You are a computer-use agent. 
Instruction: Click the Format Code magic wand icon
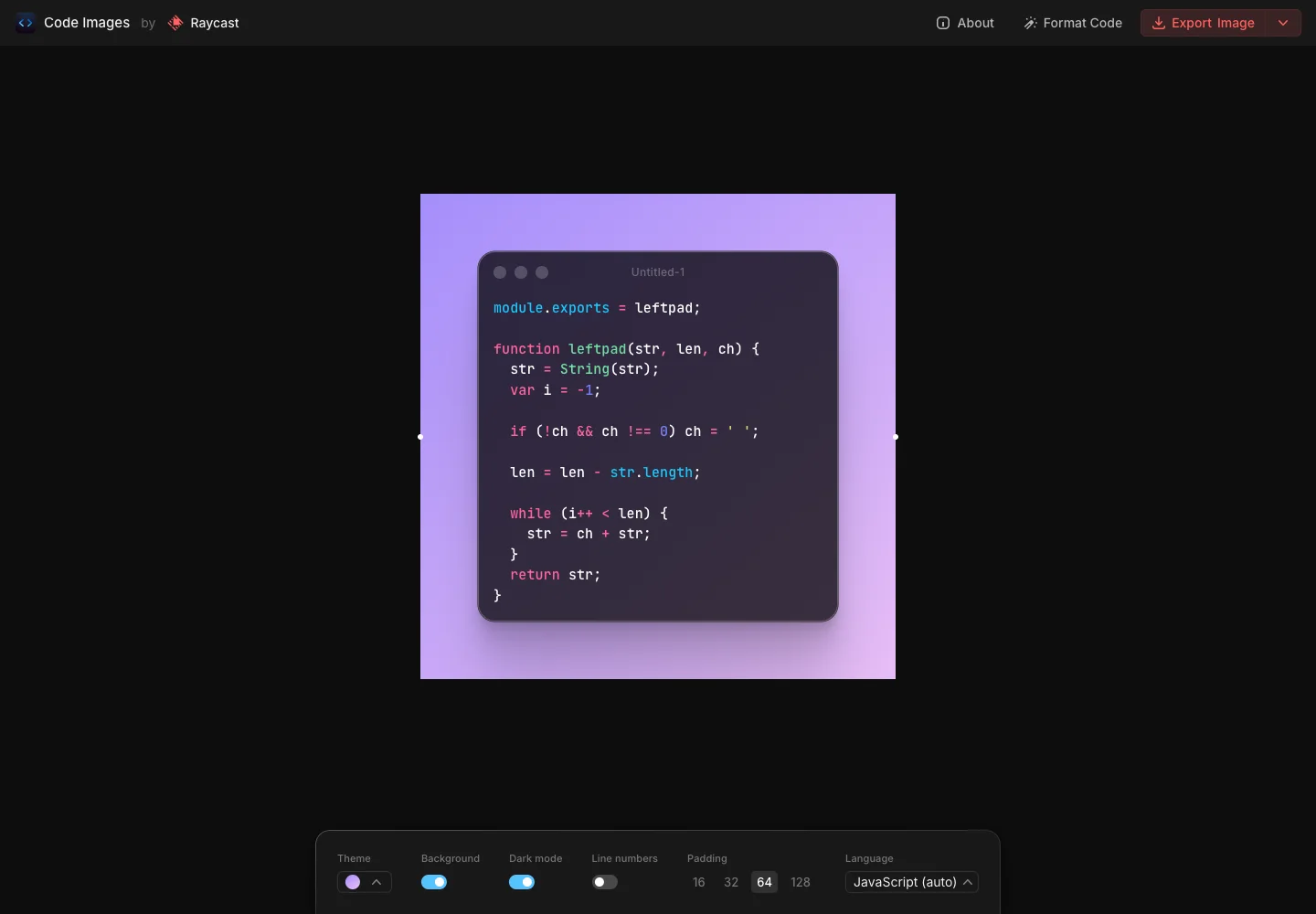(1030, 23)
